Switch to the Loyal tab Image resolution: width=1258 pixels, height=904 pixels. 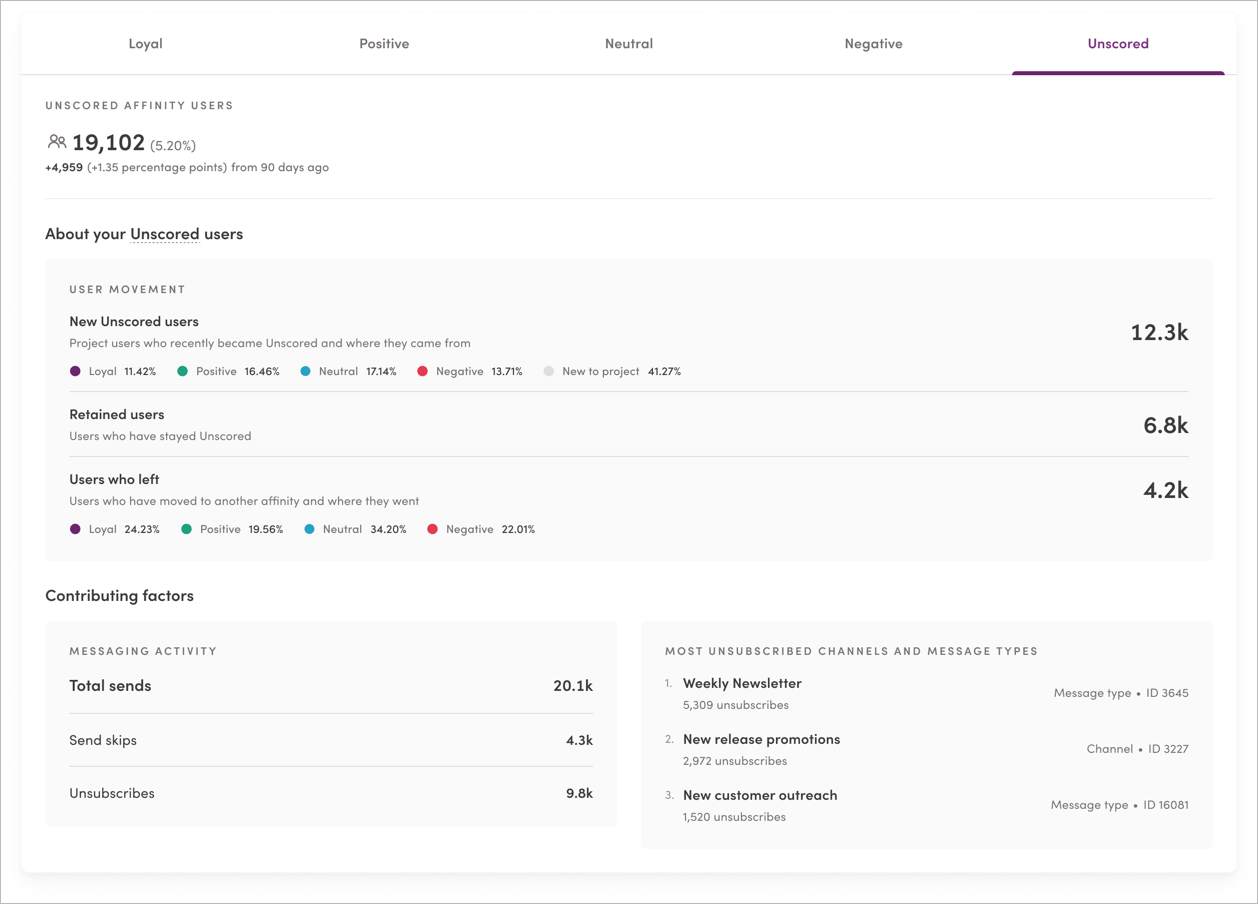coord(145,44)
